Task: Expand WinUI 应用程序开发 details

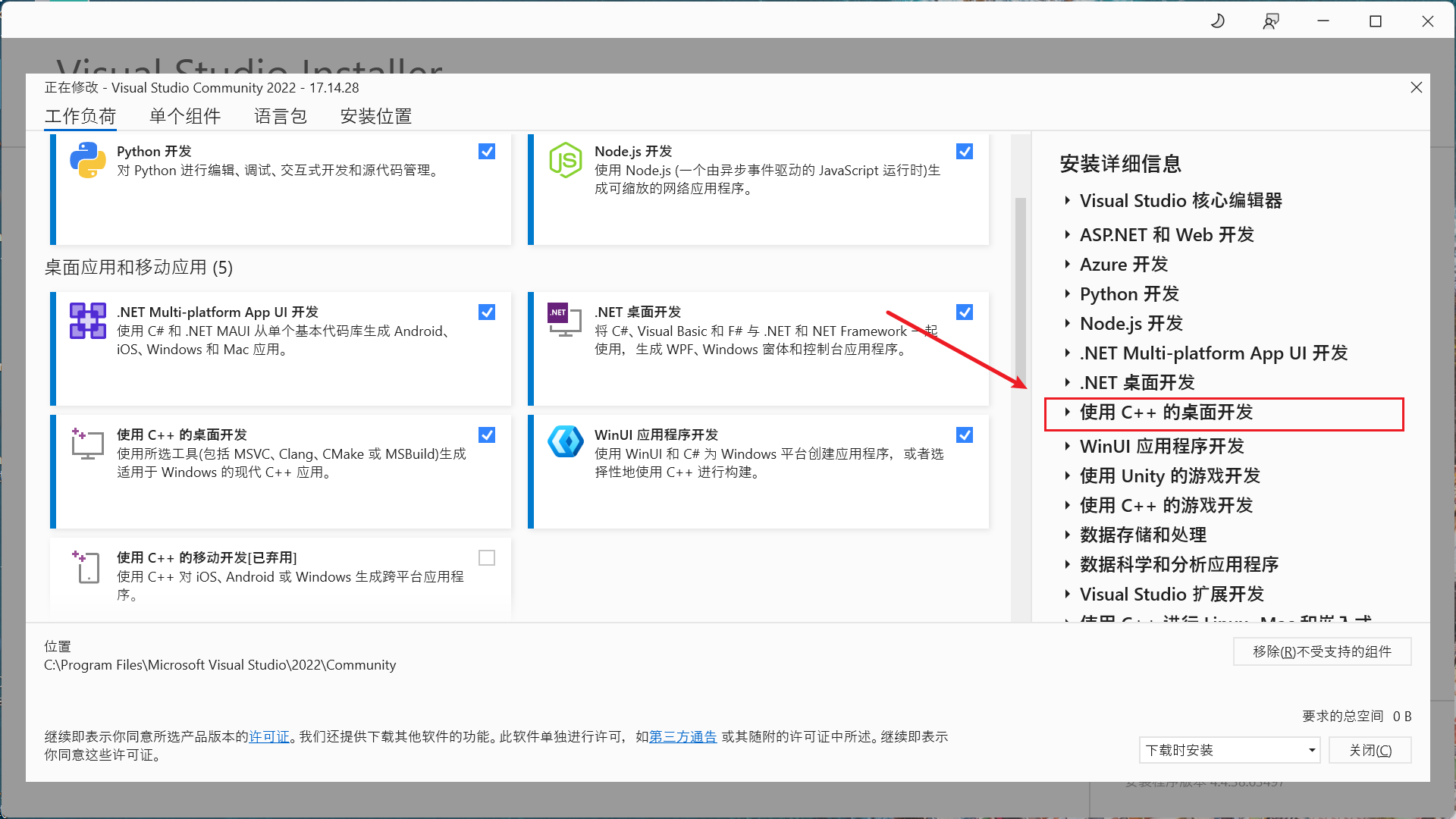Action: pos(1067,447)
